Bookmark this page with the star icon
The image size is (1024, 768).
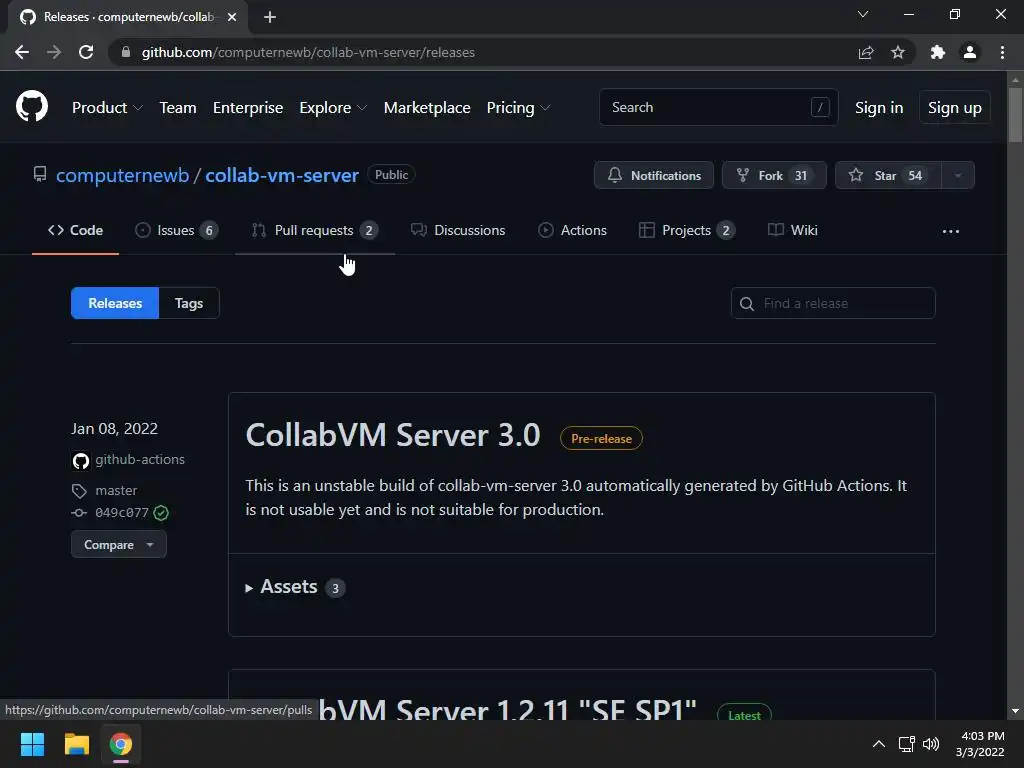898,52
